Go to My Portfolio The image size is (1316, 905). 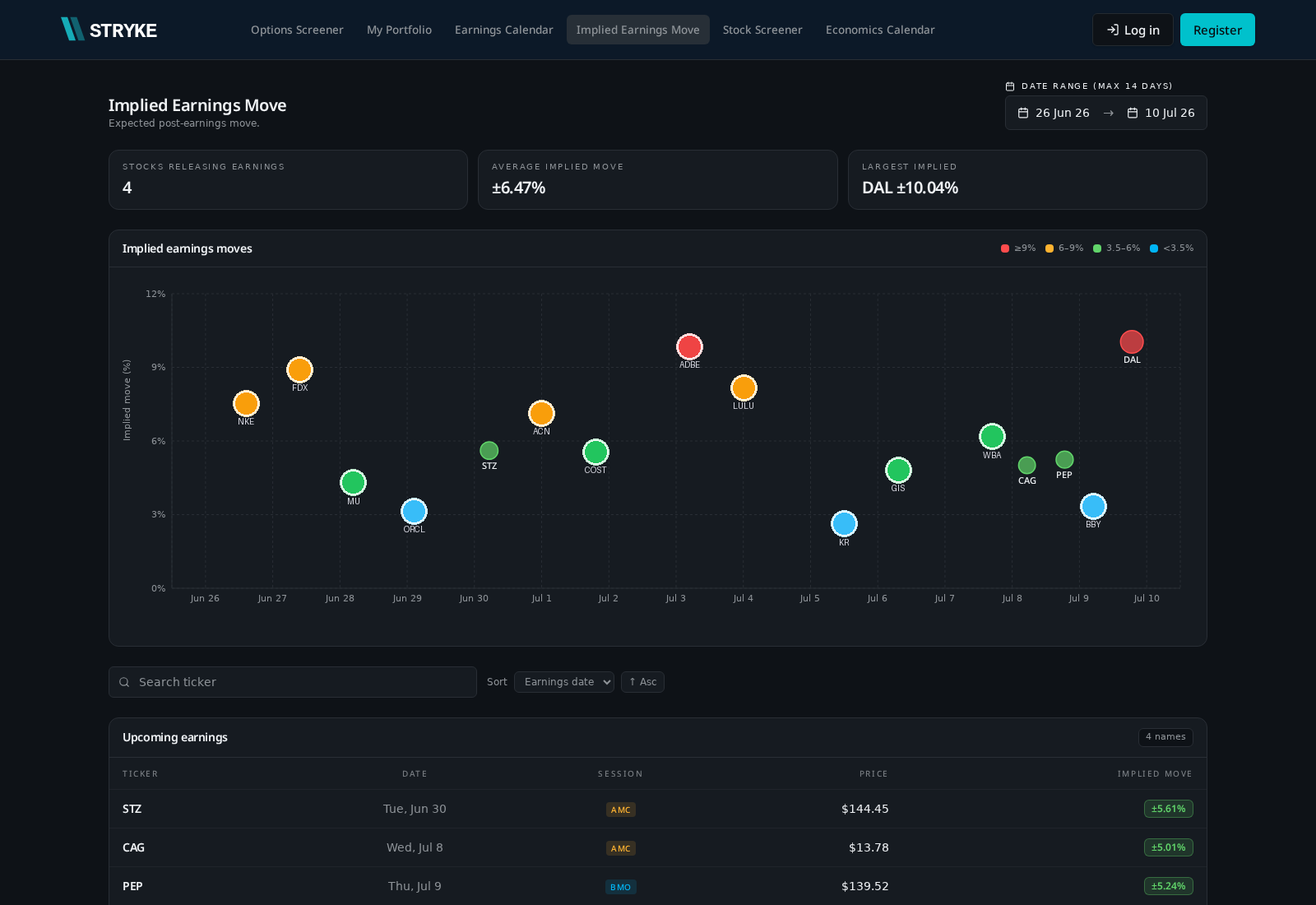(x=399, y=30)
